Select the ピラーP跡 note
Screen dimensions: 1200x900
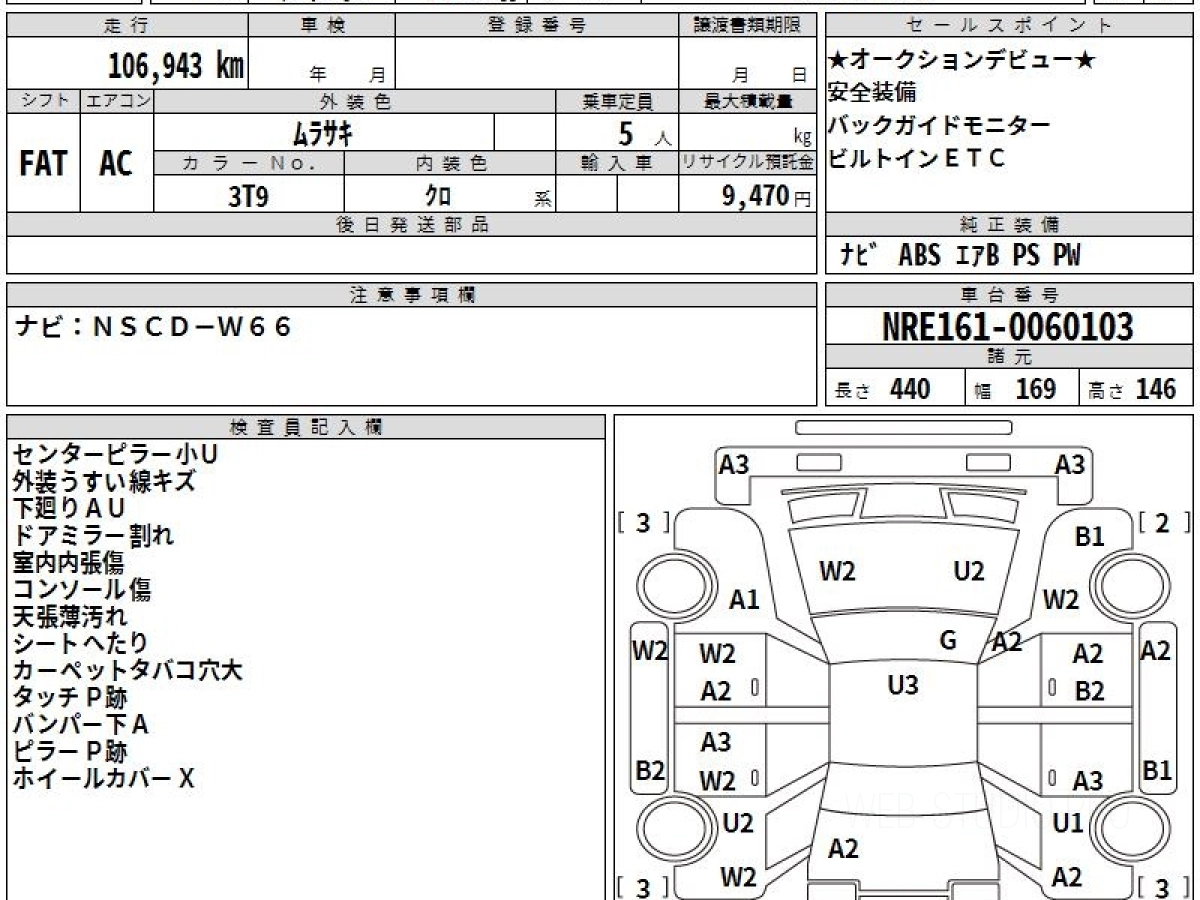pyautogui.click(x=70, y=751)
